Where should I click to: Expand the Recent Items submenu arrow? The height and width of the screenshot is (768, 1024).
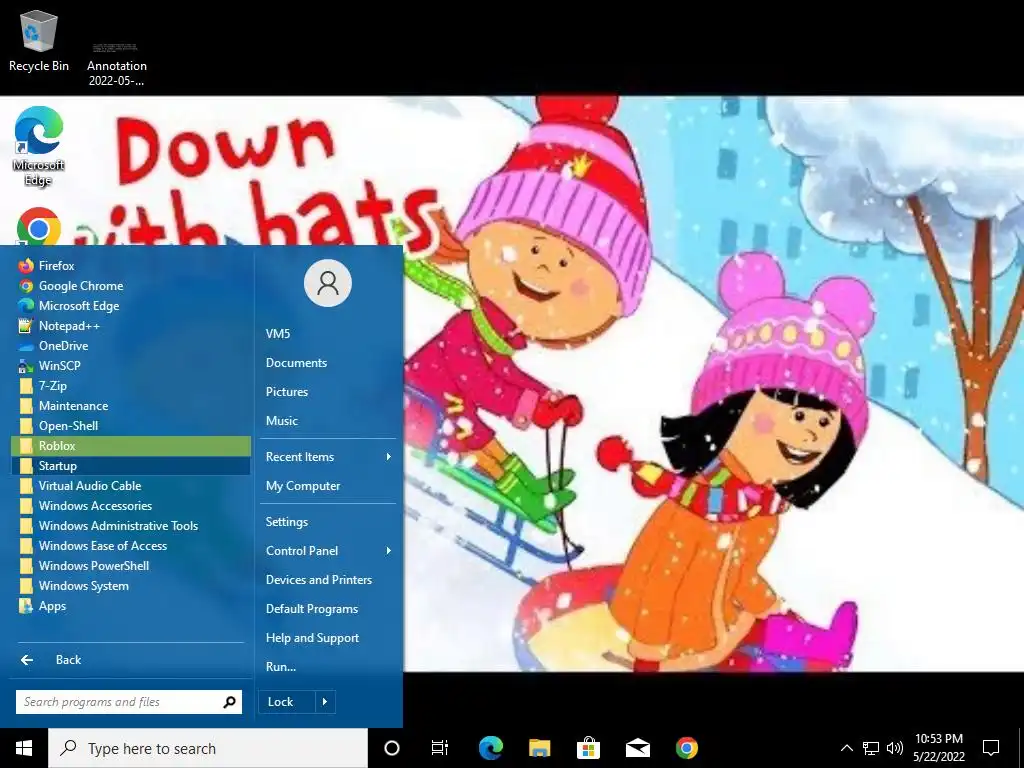click(389, 457)
